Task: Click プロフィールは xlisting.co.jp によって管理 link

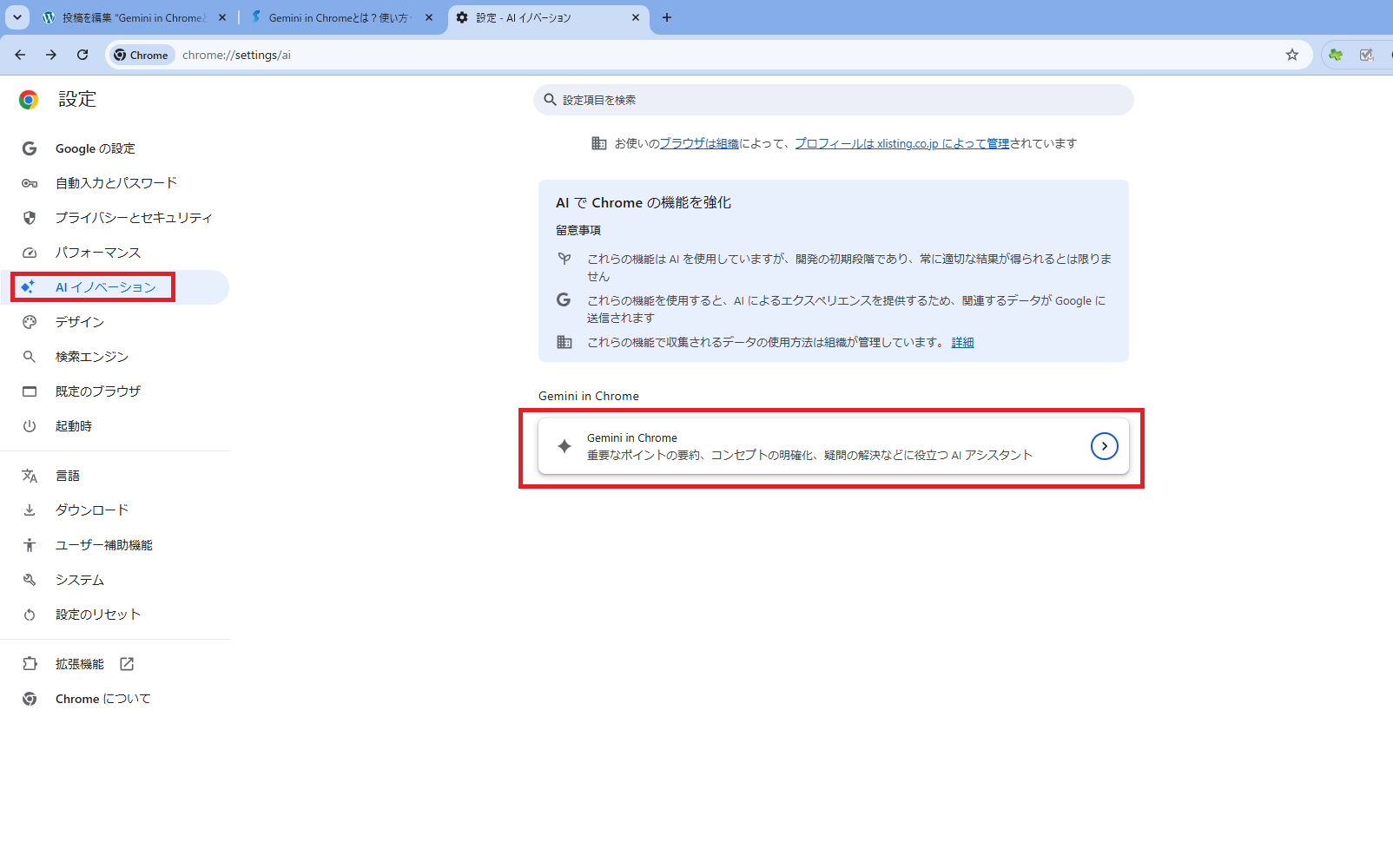Action: point(902,143)
